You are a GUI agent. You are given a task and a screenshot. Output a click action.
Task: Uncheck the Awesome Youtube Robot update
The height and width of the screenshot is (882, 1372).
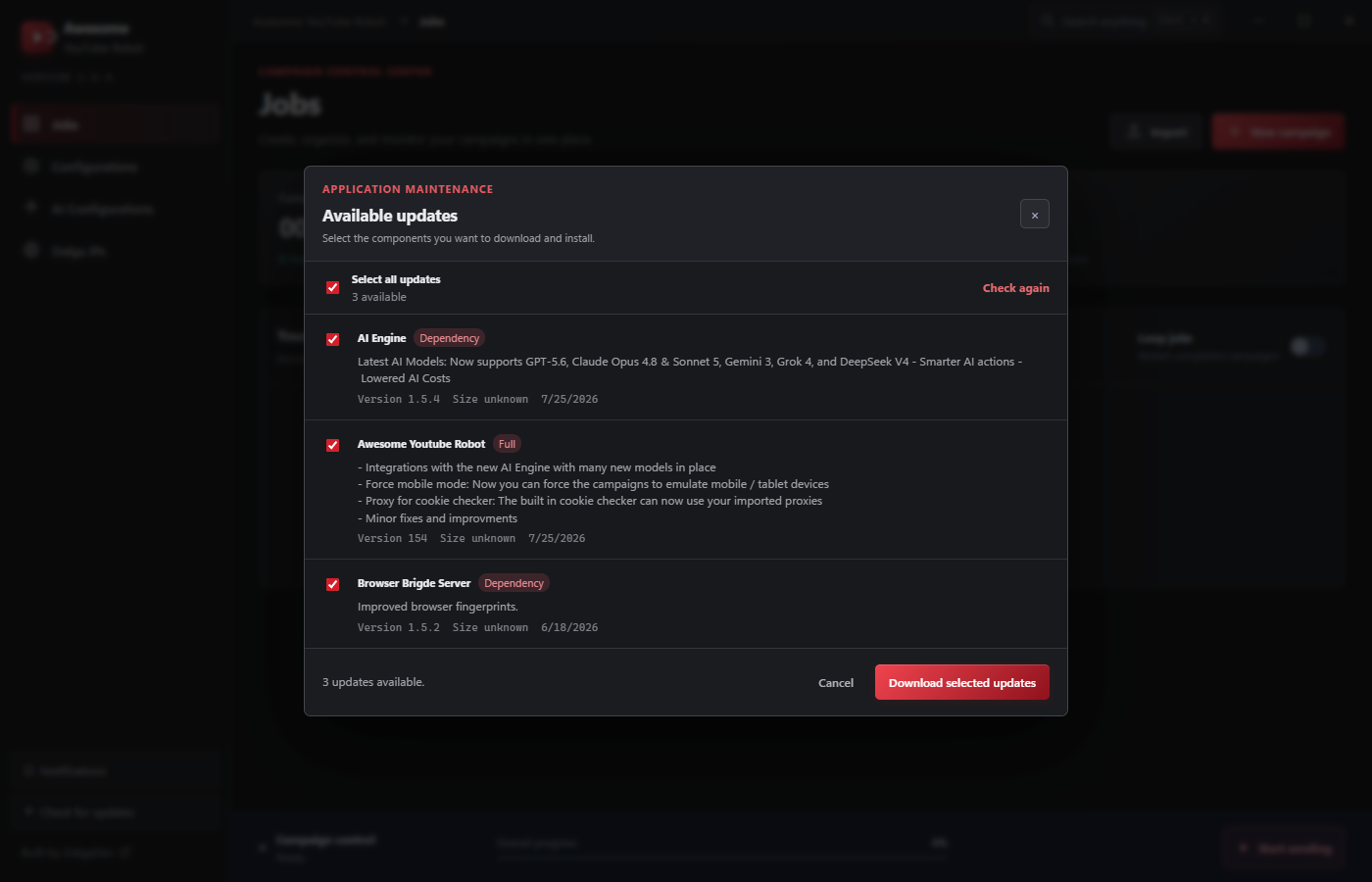pos(332,445)
